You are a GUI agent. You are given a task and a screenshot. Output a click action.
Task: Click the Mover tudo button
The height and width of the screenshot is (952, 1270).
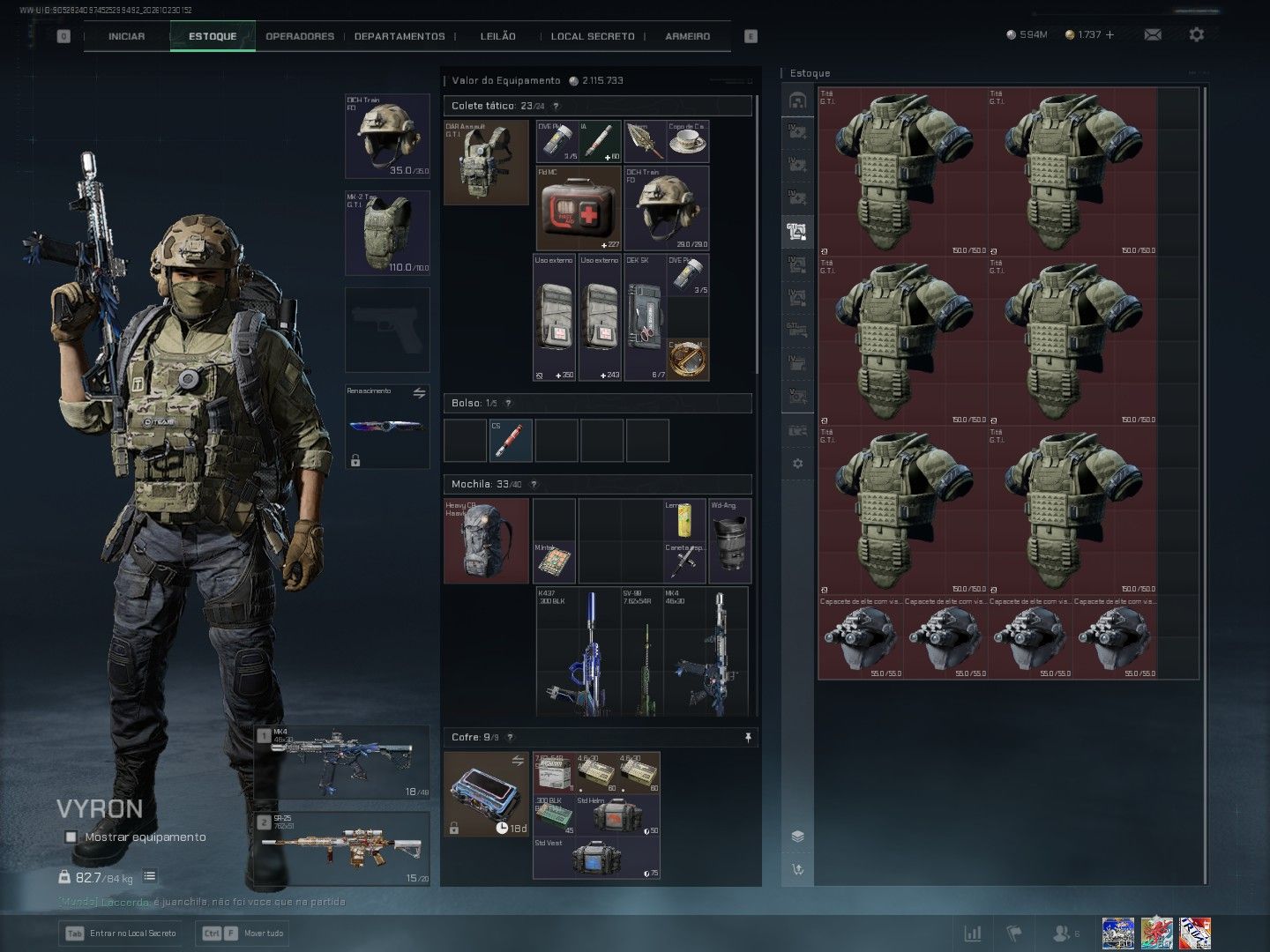(x=243, y=933)
